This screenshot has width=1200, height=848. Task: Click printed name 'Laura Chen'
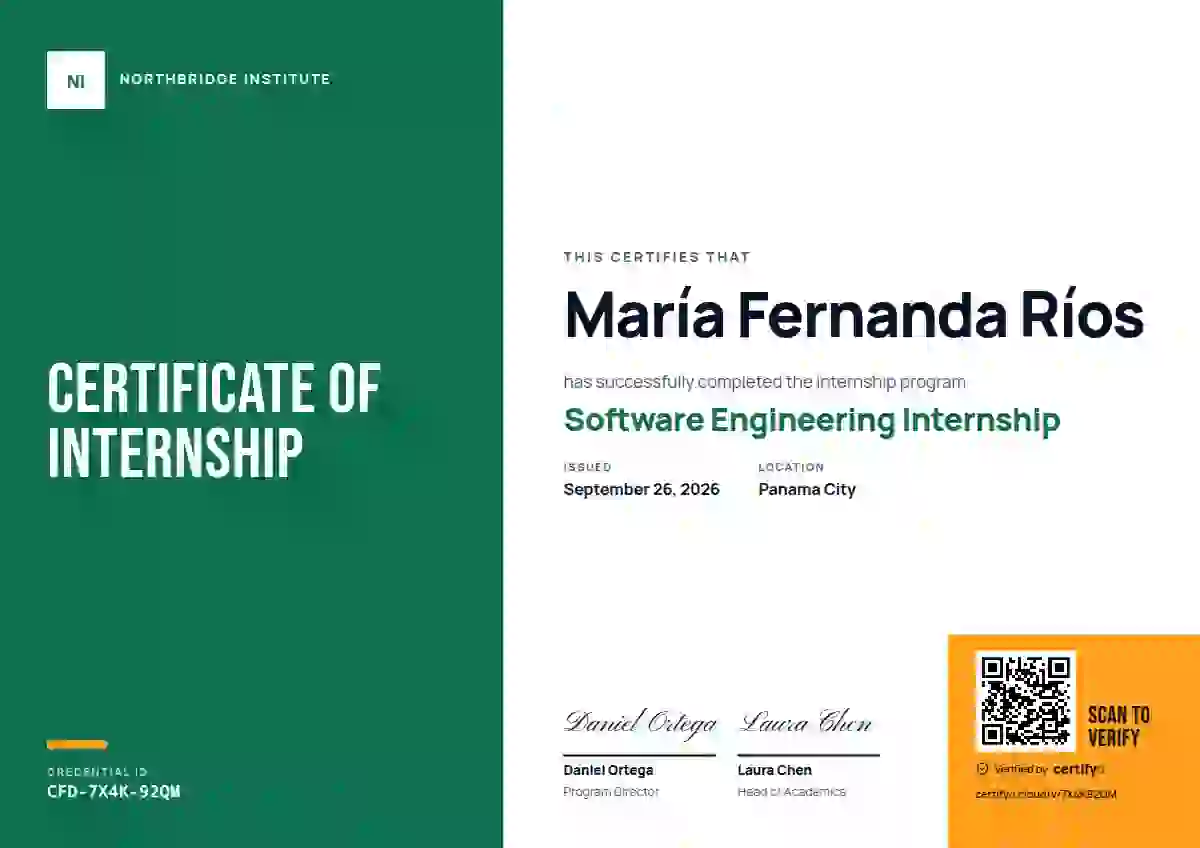pos(775,770)
